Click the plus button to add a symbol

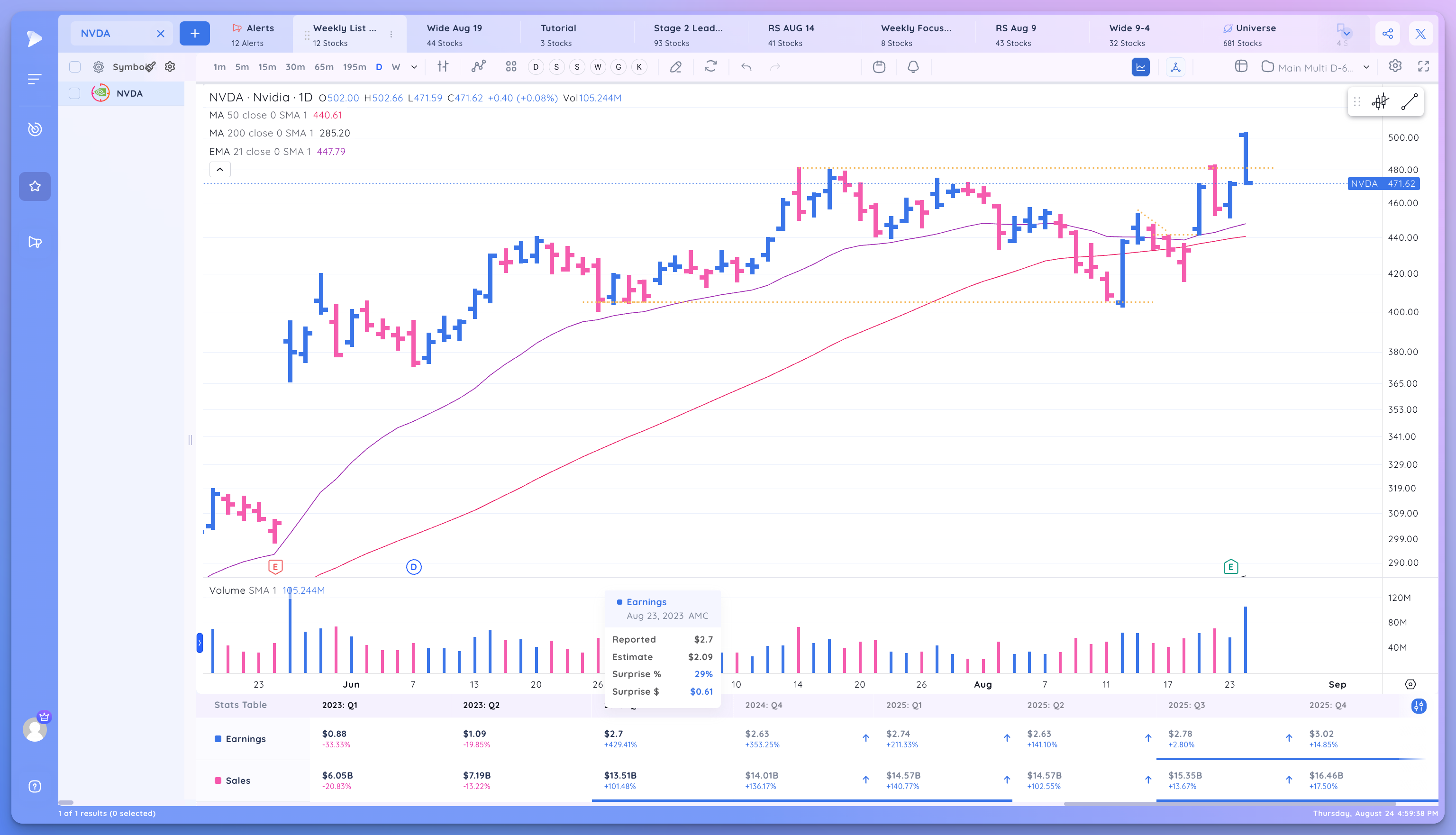point(194,33)
